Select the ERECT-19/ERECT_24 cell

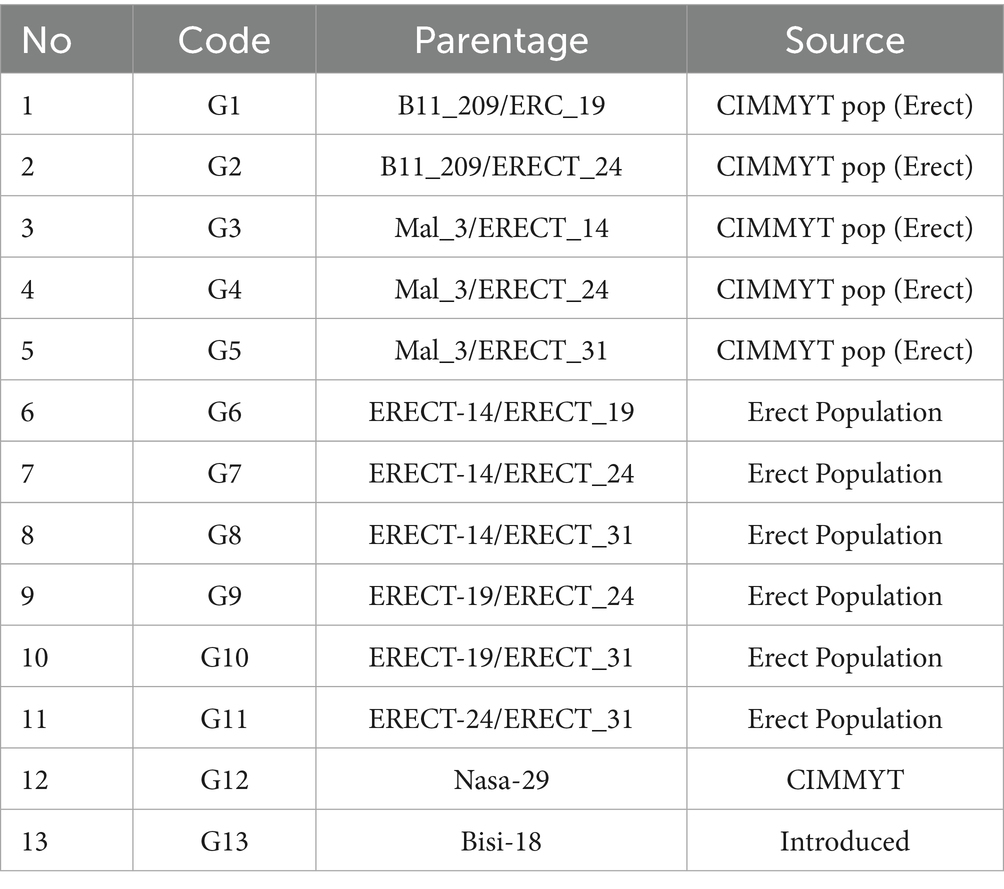tap(501, 596)
